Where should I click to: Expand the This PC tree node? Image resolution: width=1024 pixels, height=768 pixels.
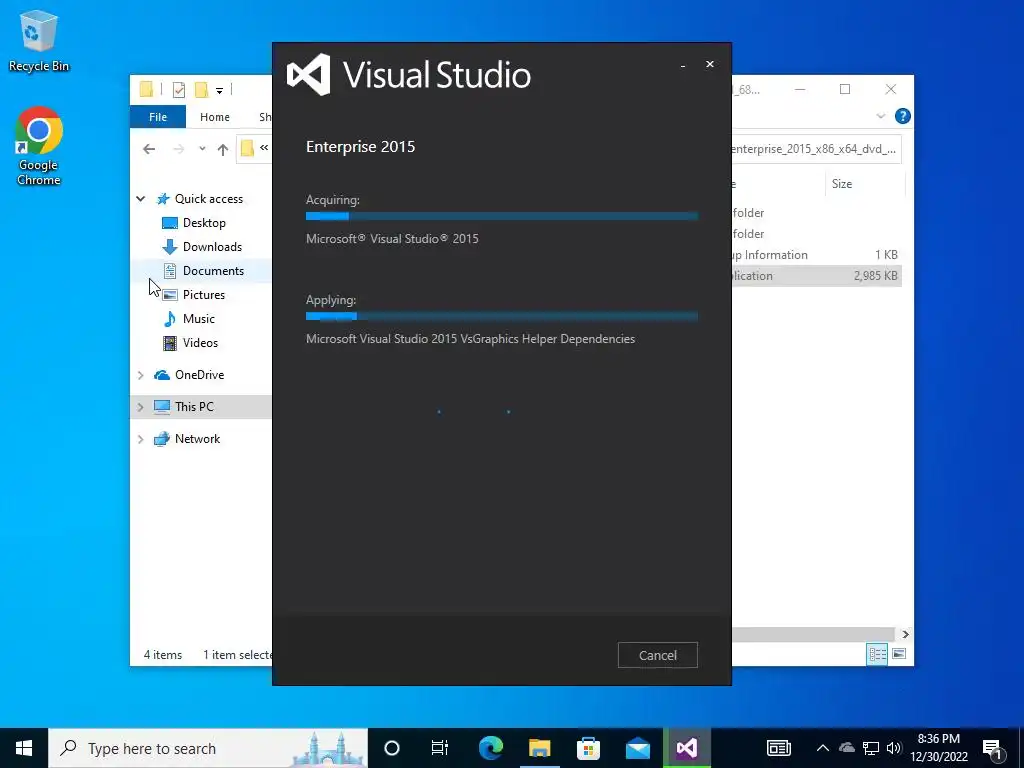pyautogui.click(x=140, y=407)
